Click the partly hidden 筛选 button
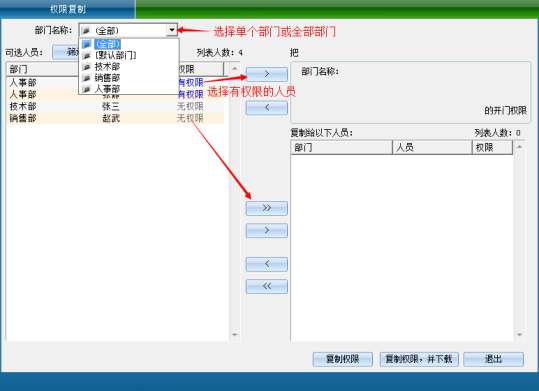This screenshot has height=391, width=539. pos(66,52)
